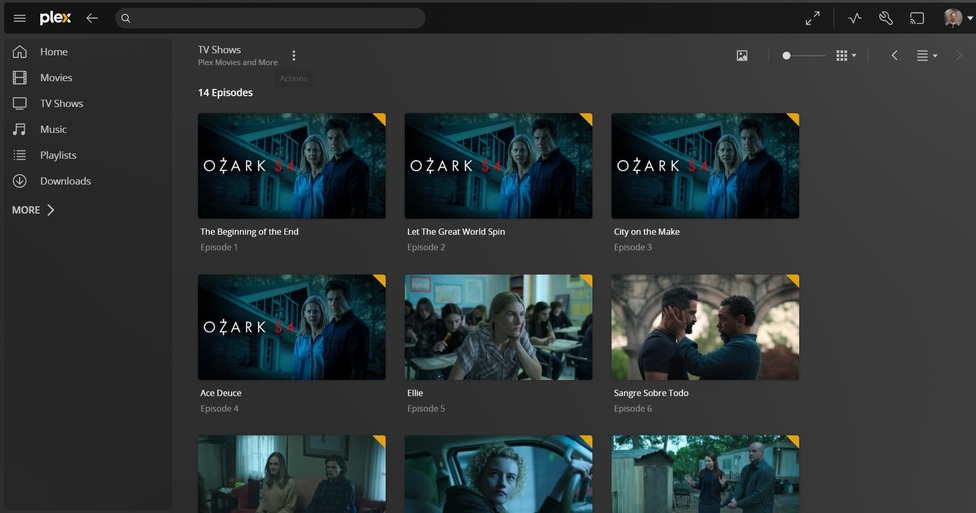Open the grid view mode dropdown

(x=846, y=55)
